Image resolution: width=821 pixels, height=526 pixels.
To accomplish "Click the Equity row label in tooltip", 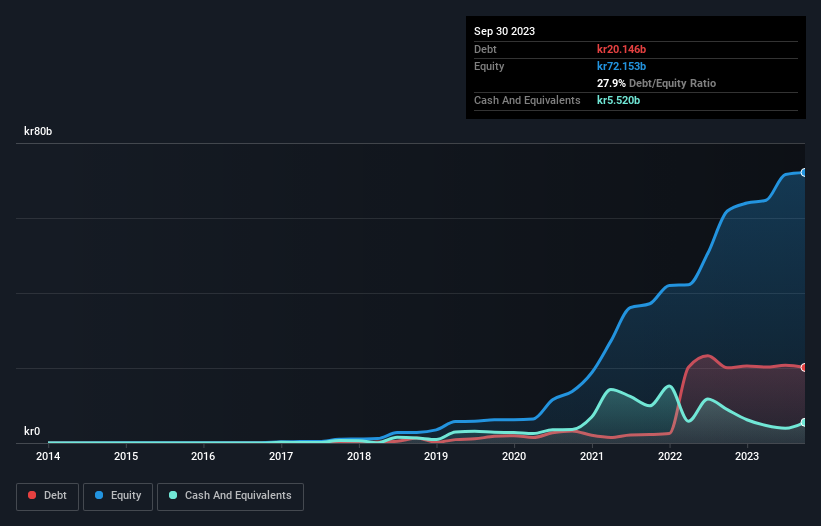I will pyautogui.click(x=489, y=66).
